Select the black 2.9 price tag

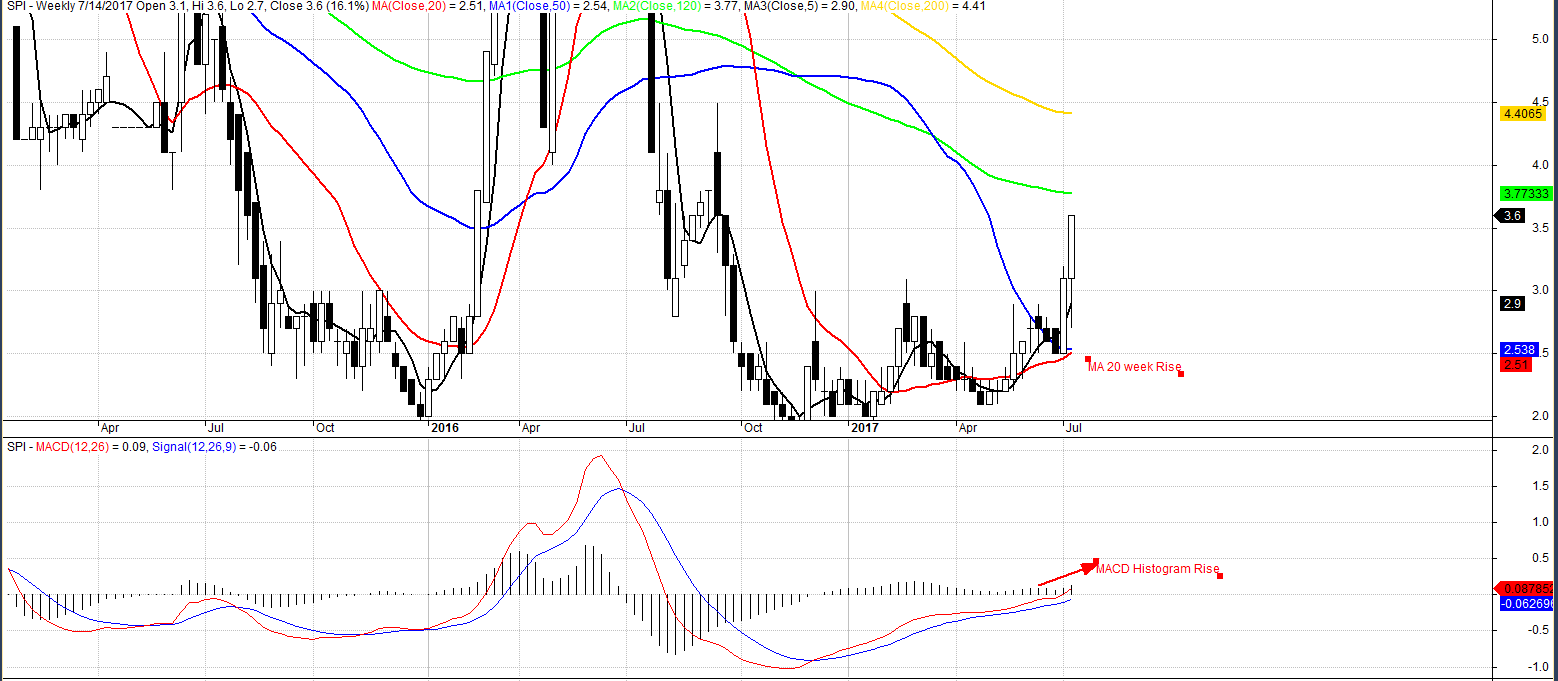1512,303
